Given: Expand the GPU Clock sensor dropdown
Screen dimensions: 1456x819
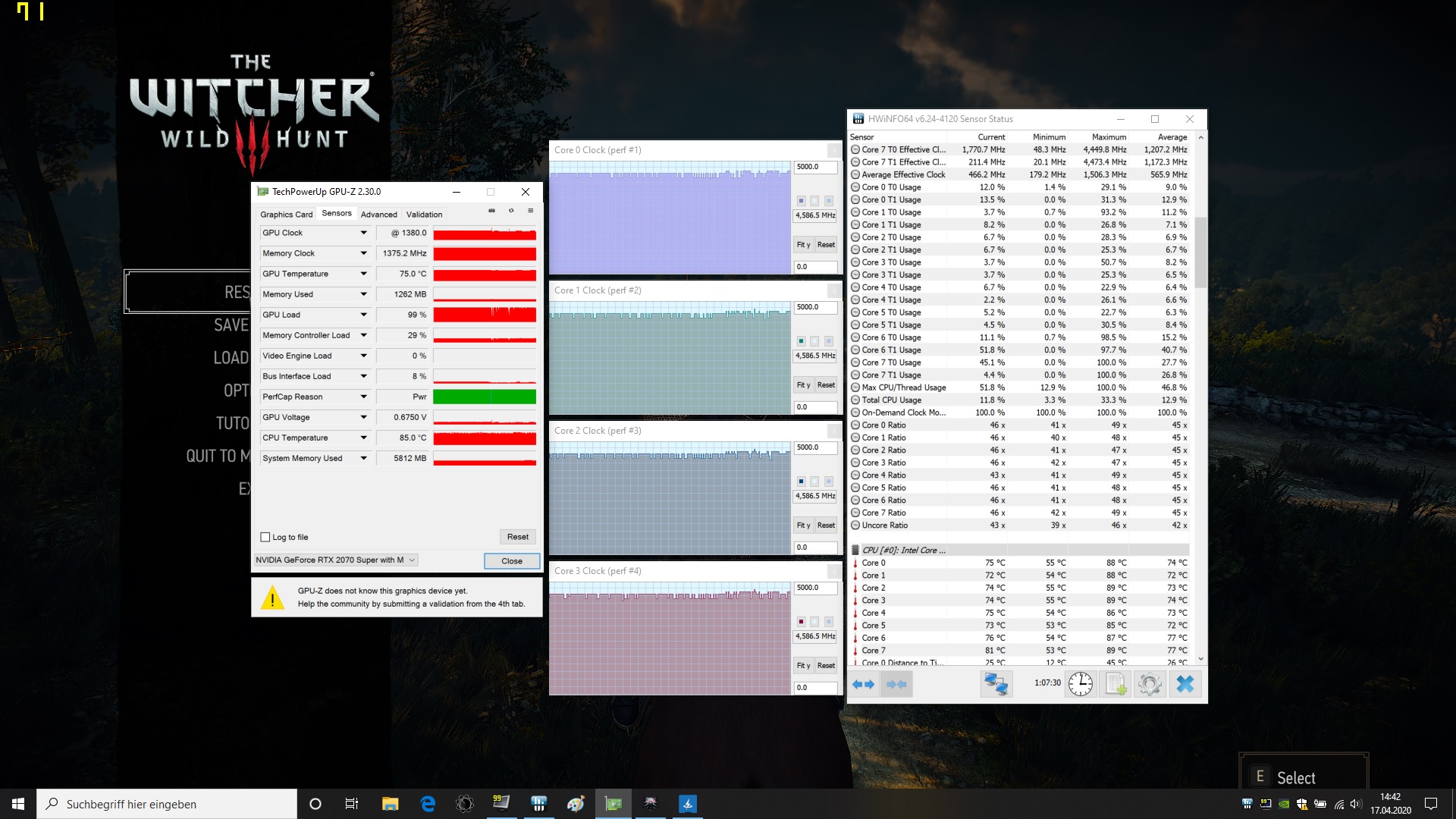Looking at the screenshot, I should [363, 233].
